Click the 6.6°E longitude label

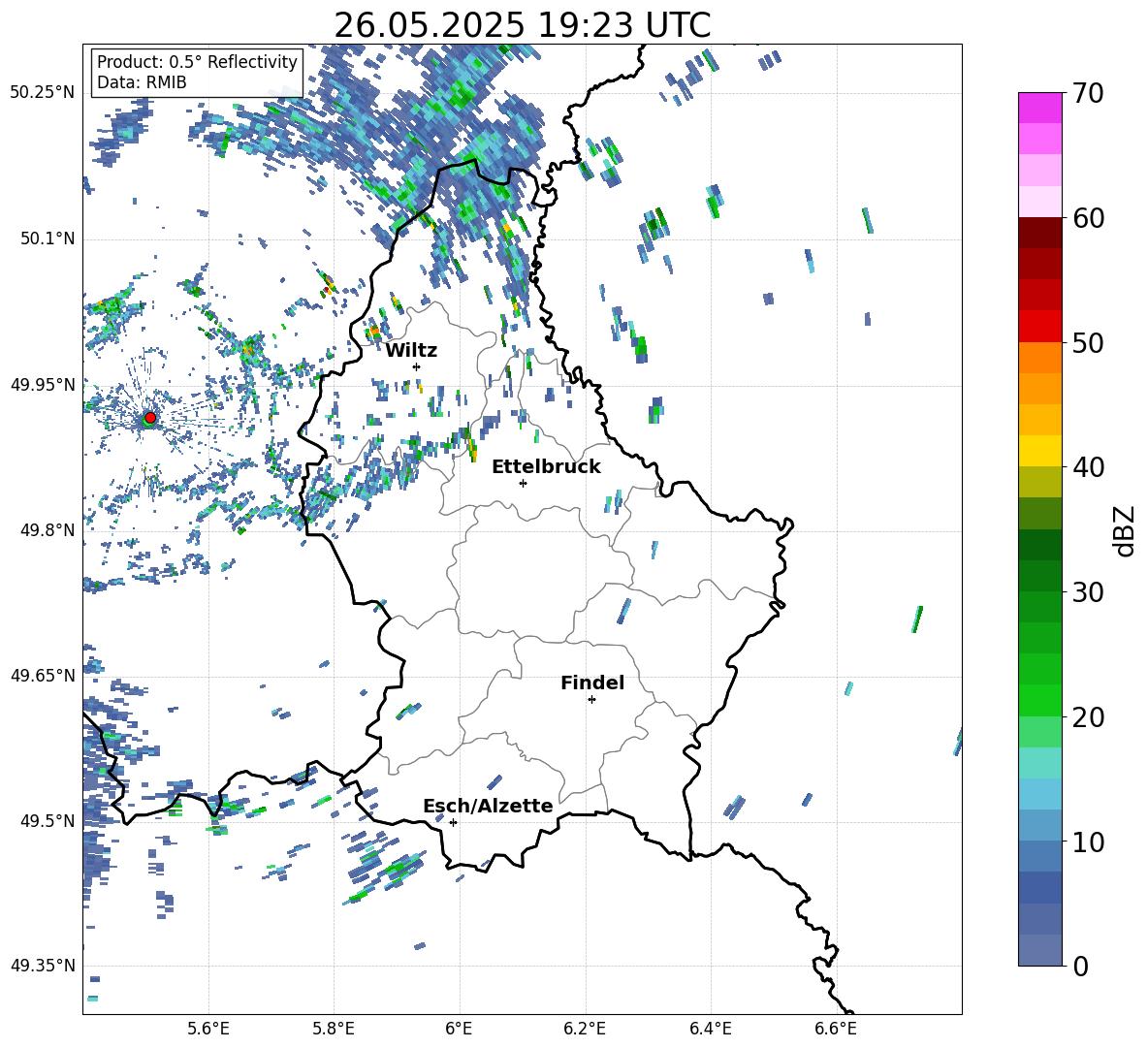(x=836, y=1029)
